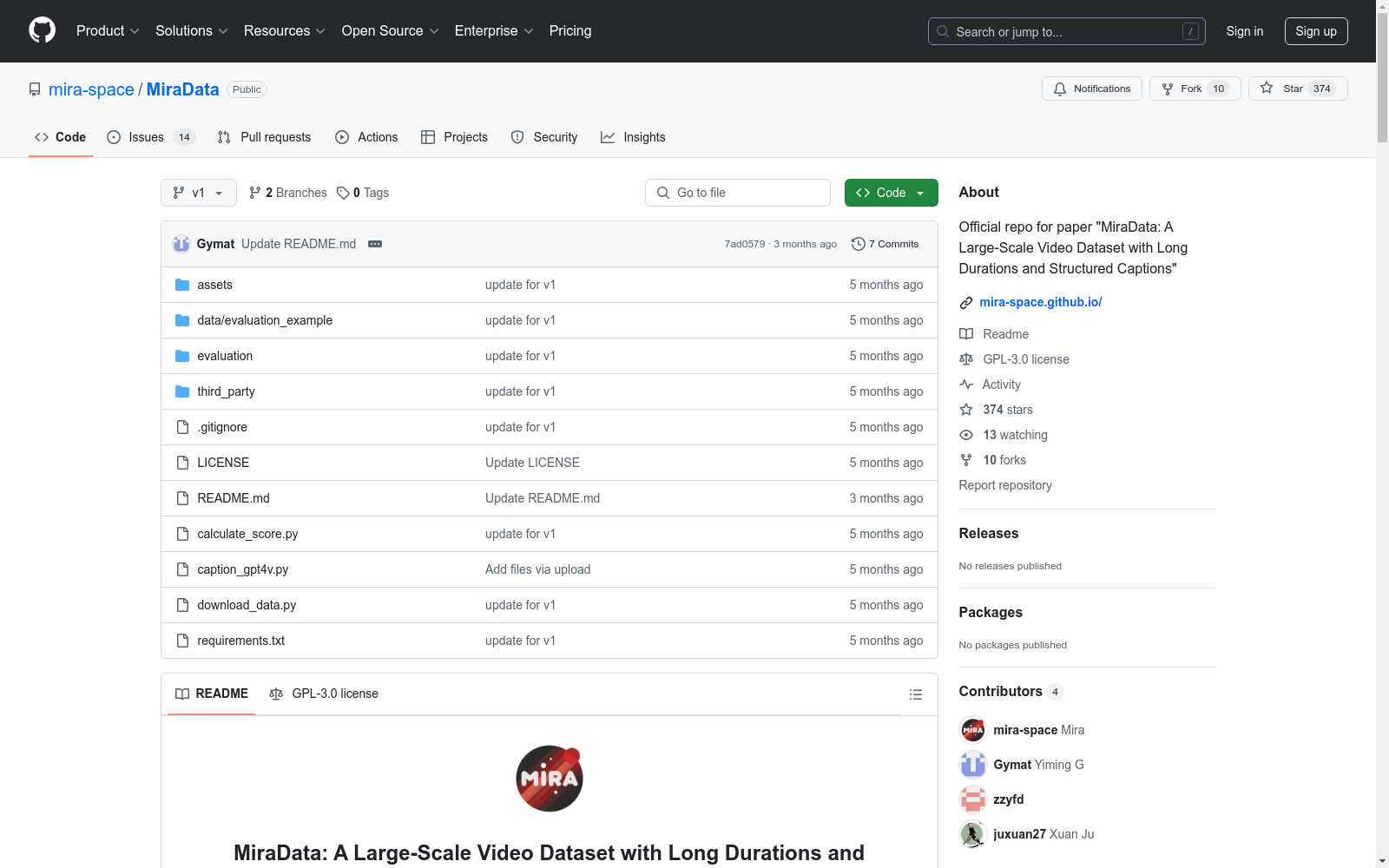The image size is (1389, 868).
Task: View the 0 Tags link
Action: coord(363,193)
